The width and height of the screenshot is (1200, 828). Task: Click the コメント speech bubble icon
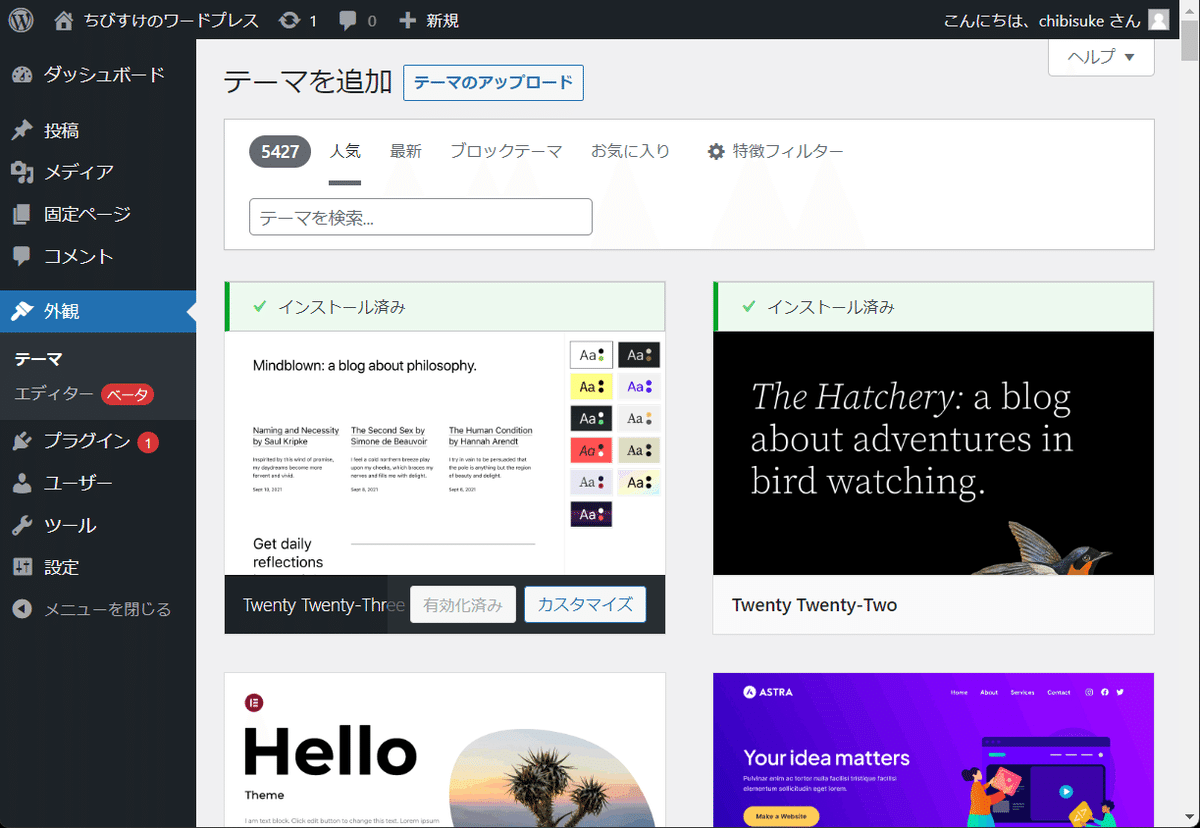point(22,256)
